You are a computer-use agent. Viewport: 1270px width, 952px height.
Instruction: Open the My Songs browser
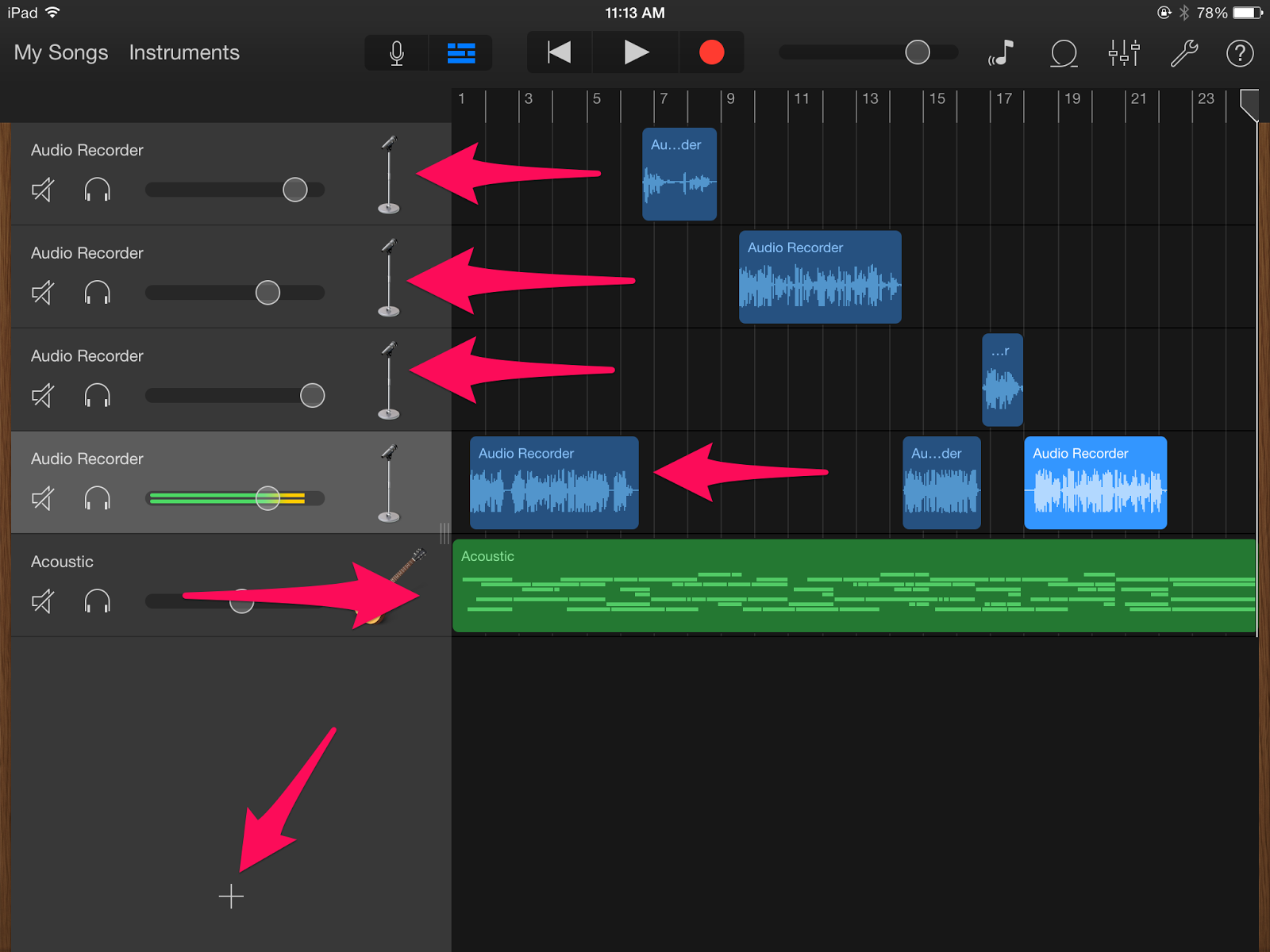[x=61, y=52]
